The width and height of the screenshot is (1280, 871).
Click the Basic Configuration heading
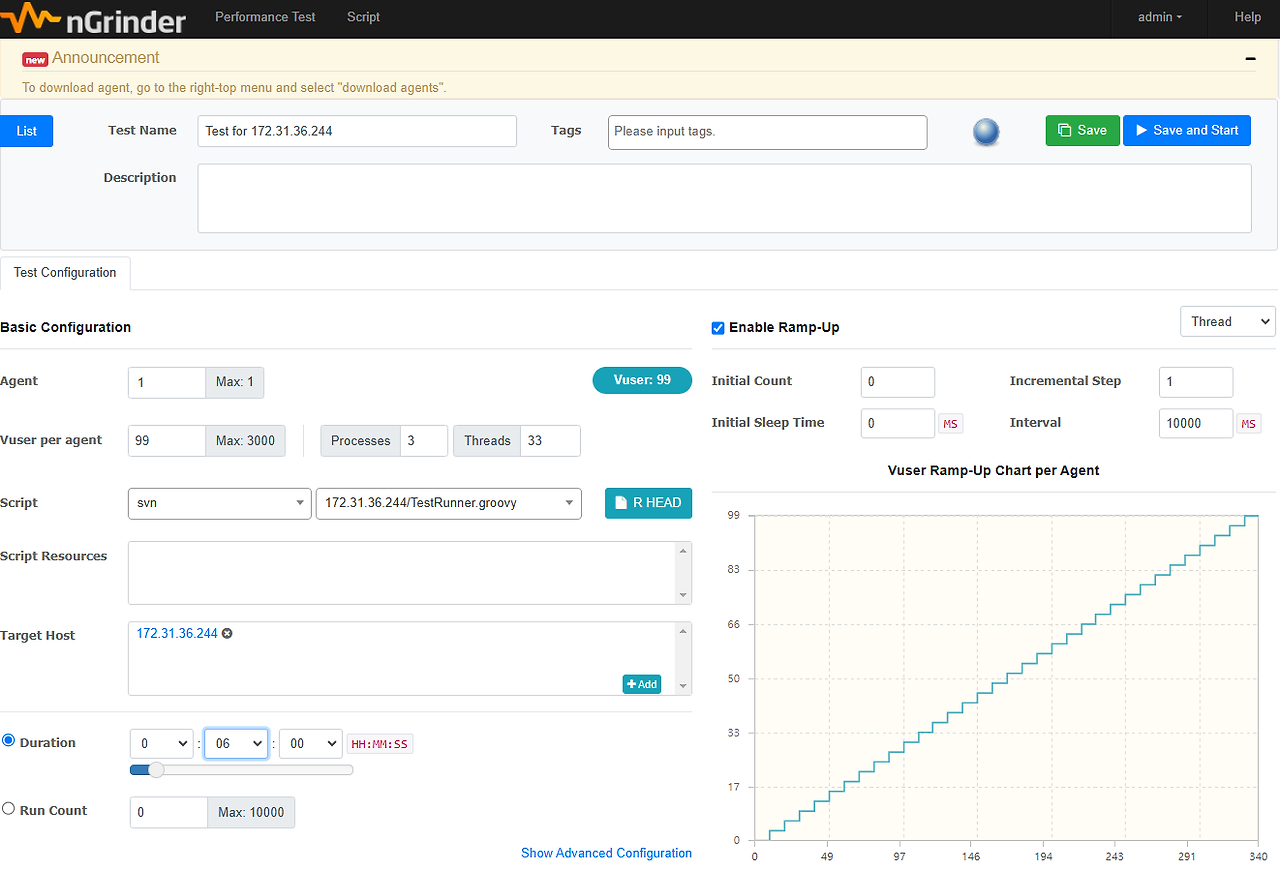(x=65, y=327)
